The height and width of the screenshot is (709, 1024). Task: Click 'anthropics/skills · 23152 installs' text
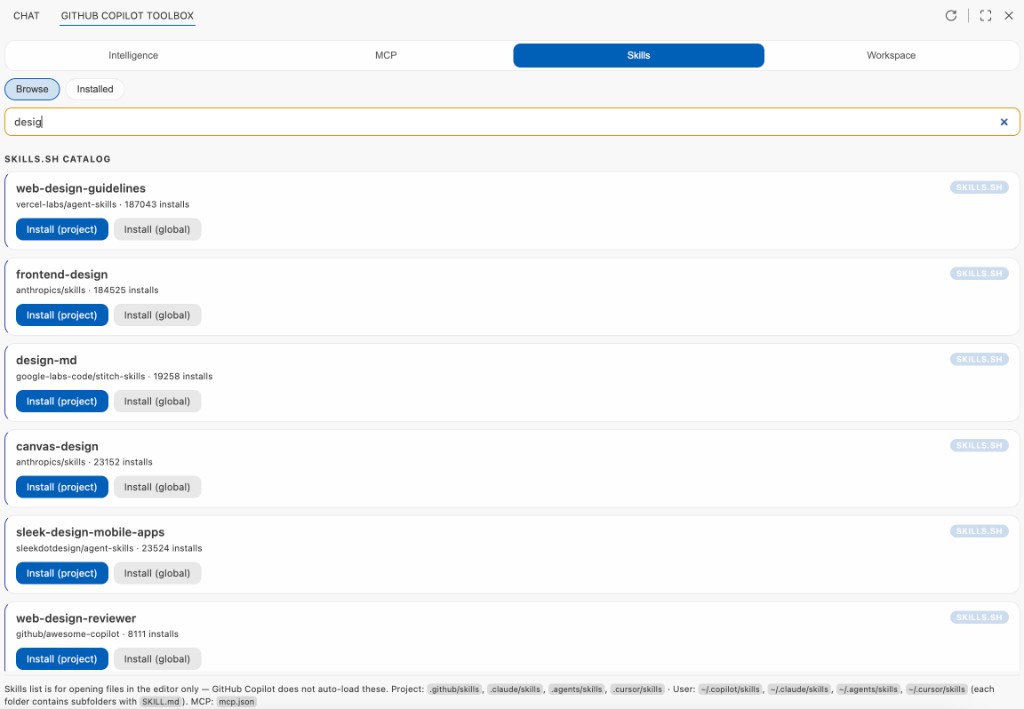[84, 462]
